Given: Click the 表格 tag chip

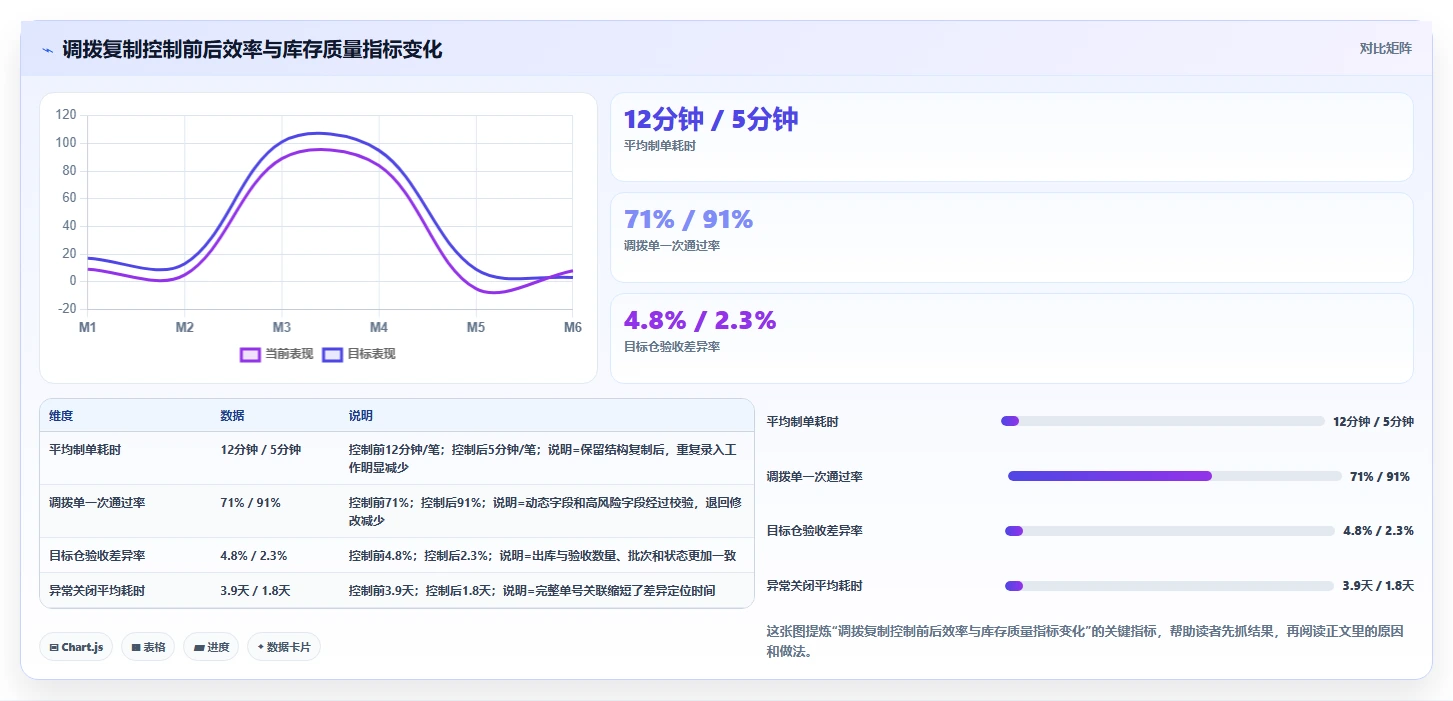Looking at the screenshot, I should point(148,647).
